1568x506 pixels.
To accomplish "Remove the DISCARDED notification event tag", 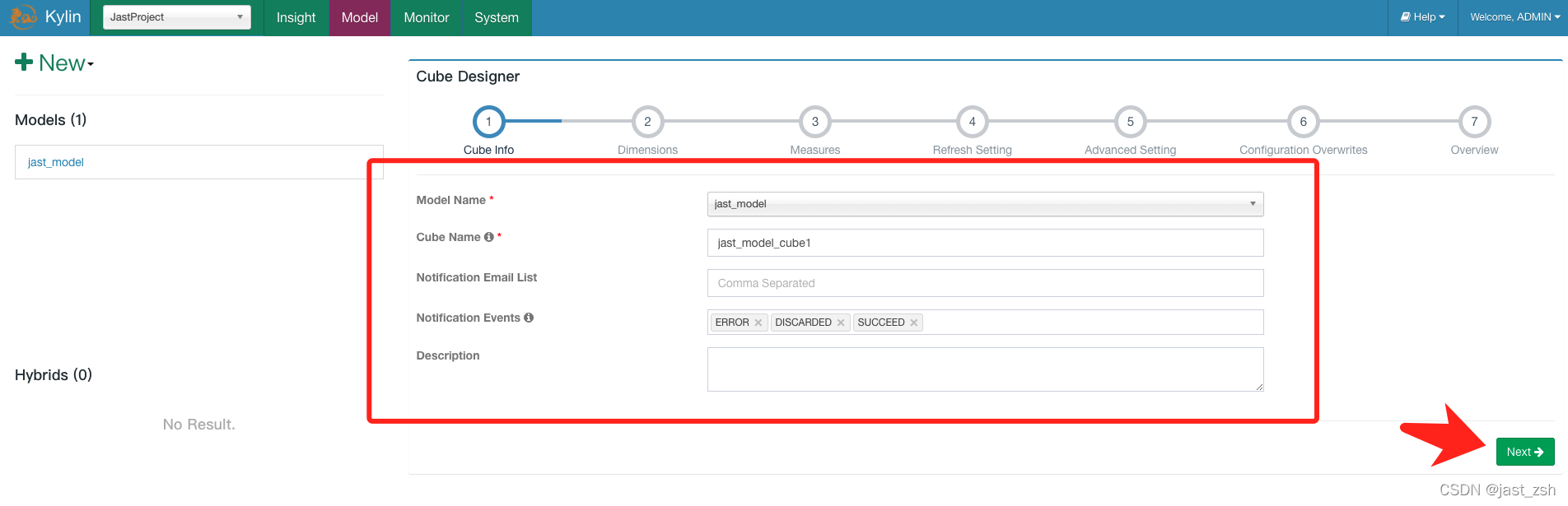I will point(841,323).
